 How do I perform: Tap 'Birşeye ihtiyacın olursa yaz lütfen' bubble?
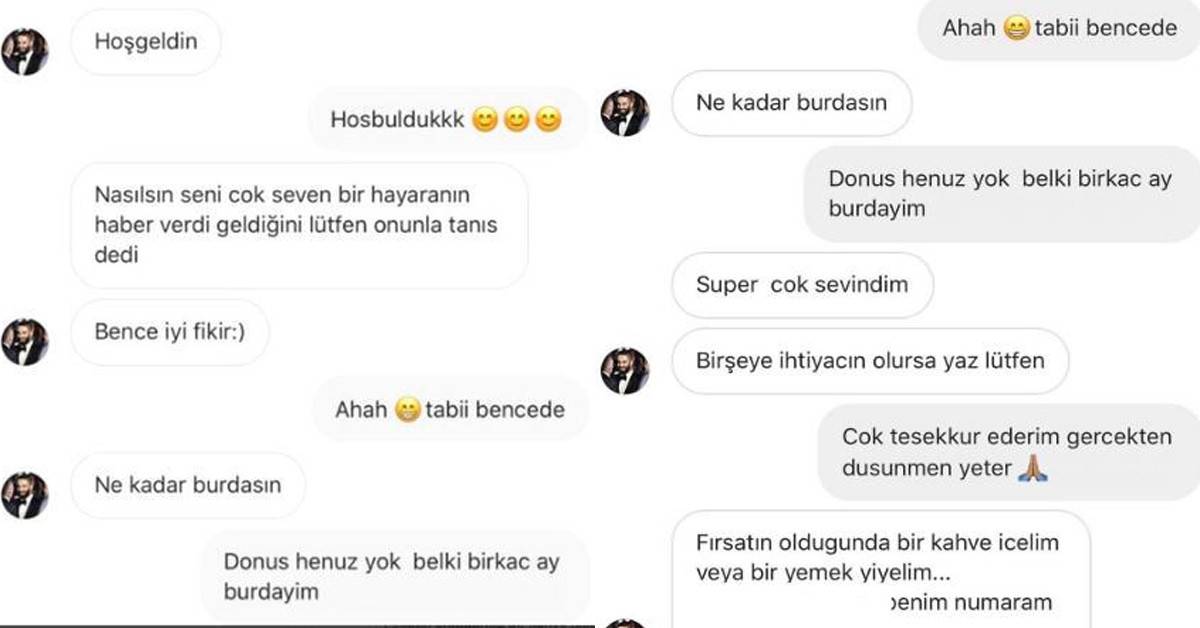pyautogui.click(x=870, y=361)
